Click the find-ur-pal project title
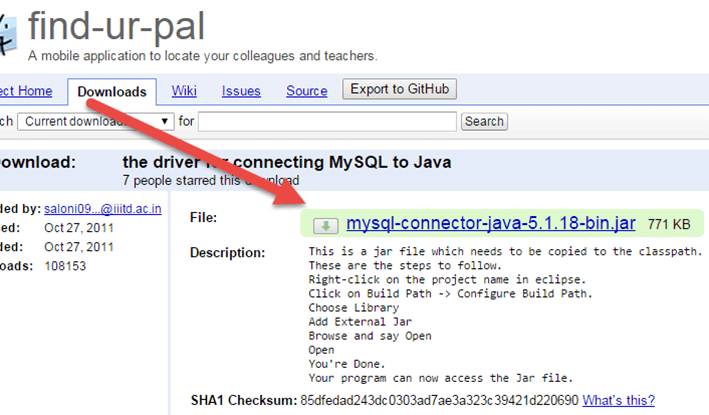 [x=138, y=26]
